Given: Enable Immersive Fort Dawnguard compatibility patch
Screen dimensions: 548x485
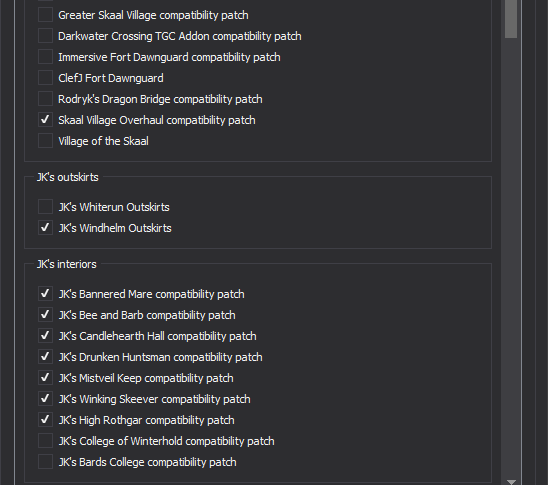Looking at the screenshot, I should pyautogui.click(x=45, y=57).
